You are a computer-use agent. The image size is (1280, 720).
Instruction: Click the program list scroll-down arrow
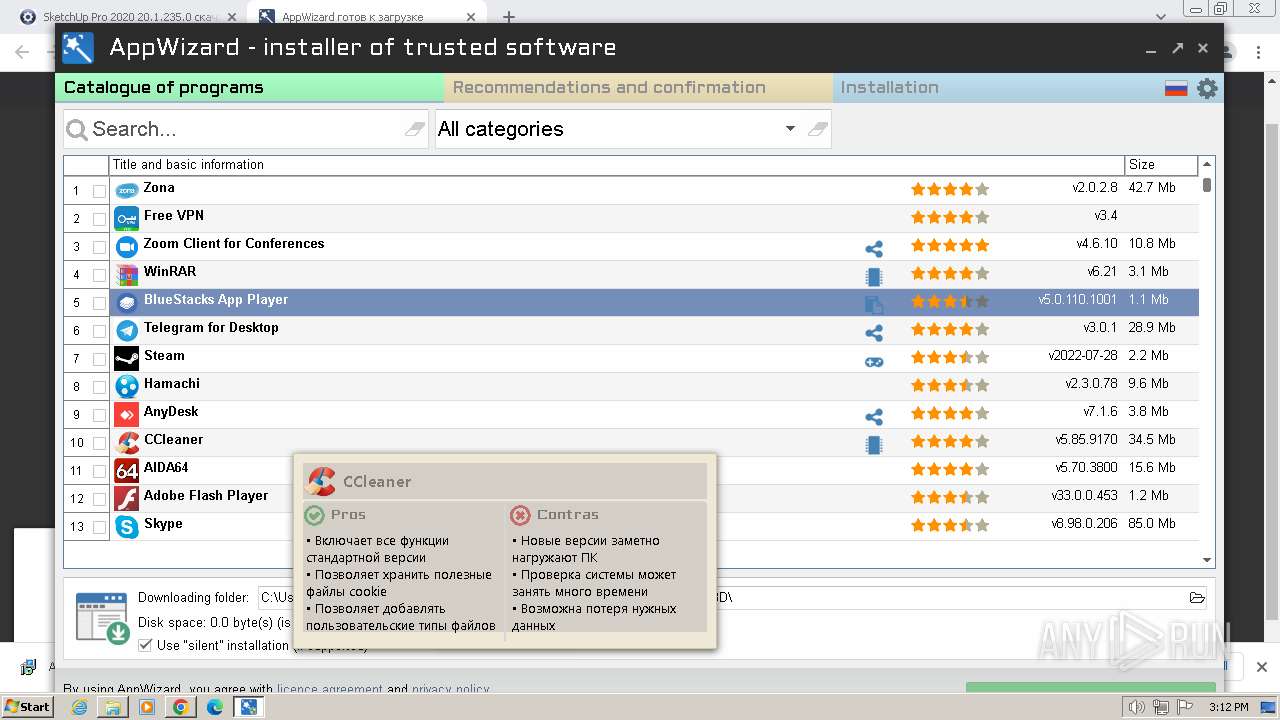tap(1207, 561)
